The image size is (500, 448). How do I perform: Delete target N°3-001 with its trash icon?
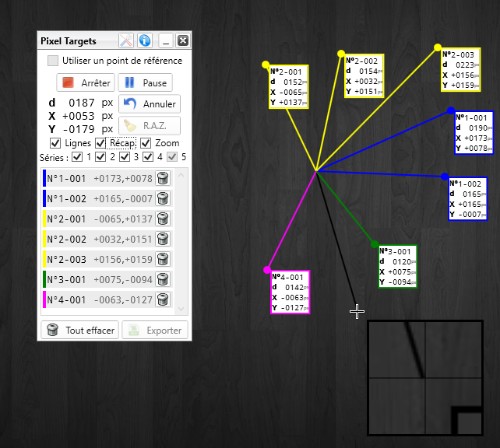point(163,279)
